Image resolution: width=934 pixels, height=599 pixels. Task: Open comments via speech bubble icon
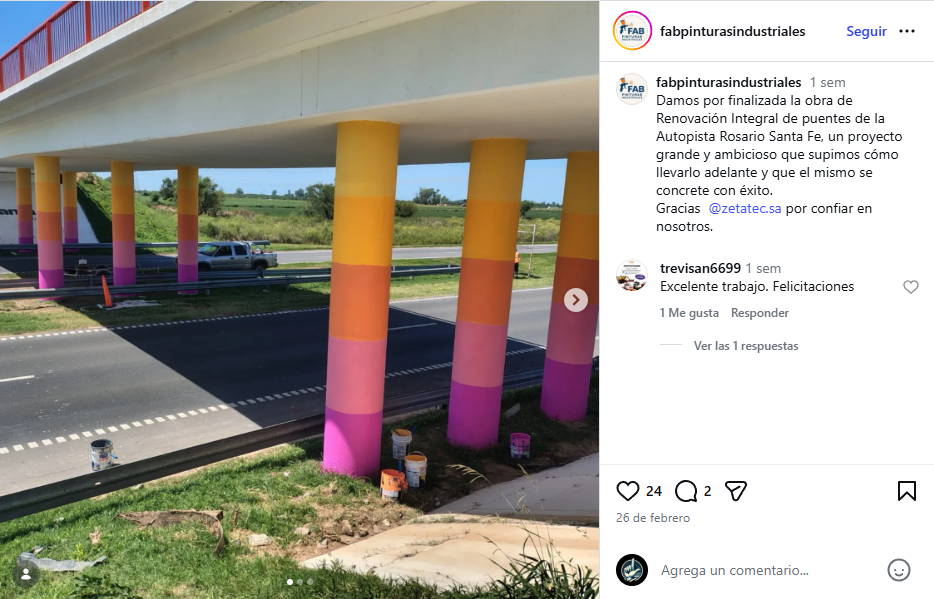(686, 491)
